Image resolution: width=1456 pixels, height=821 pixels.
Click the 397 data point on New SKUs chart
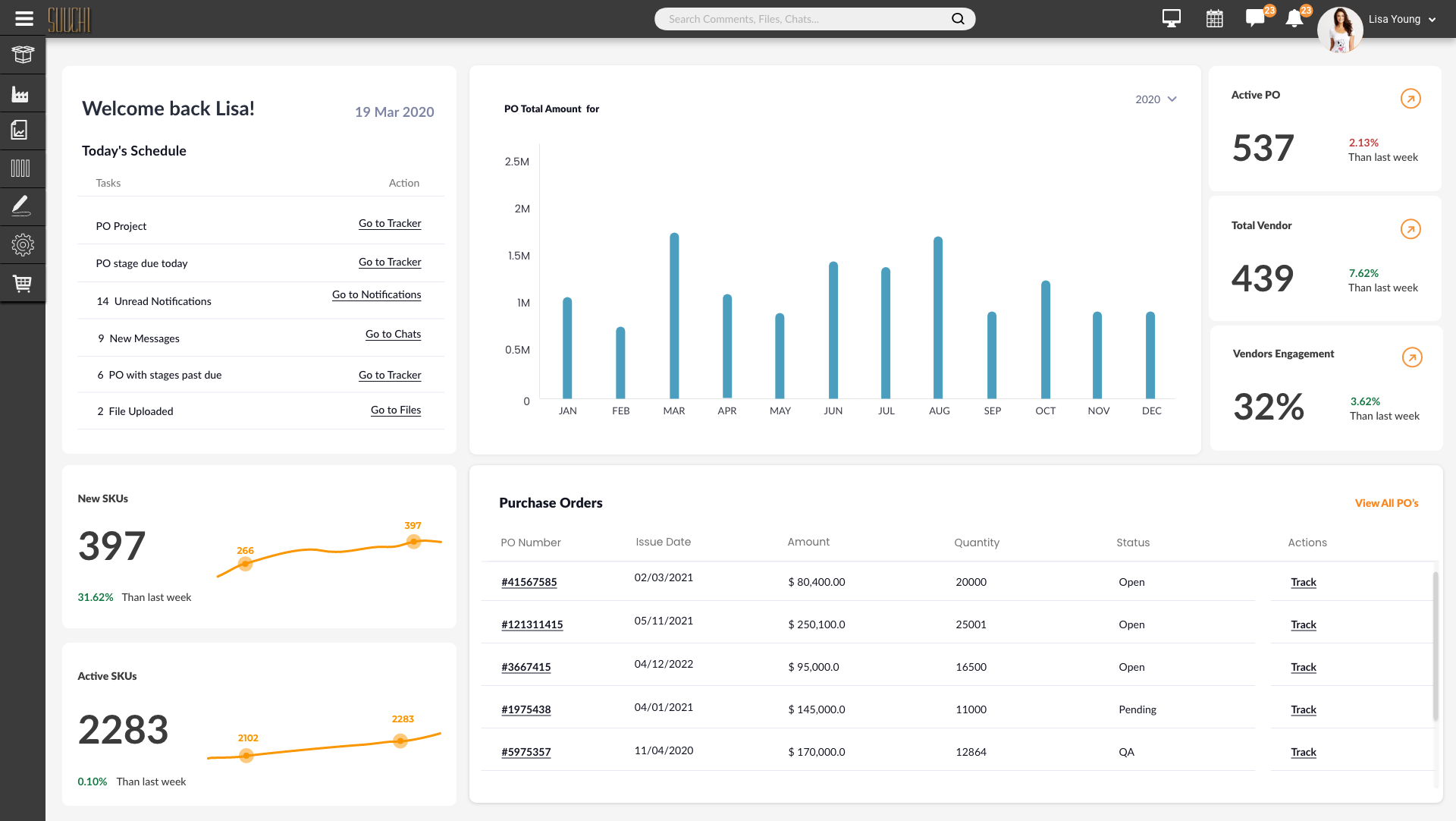coord(413,541)
